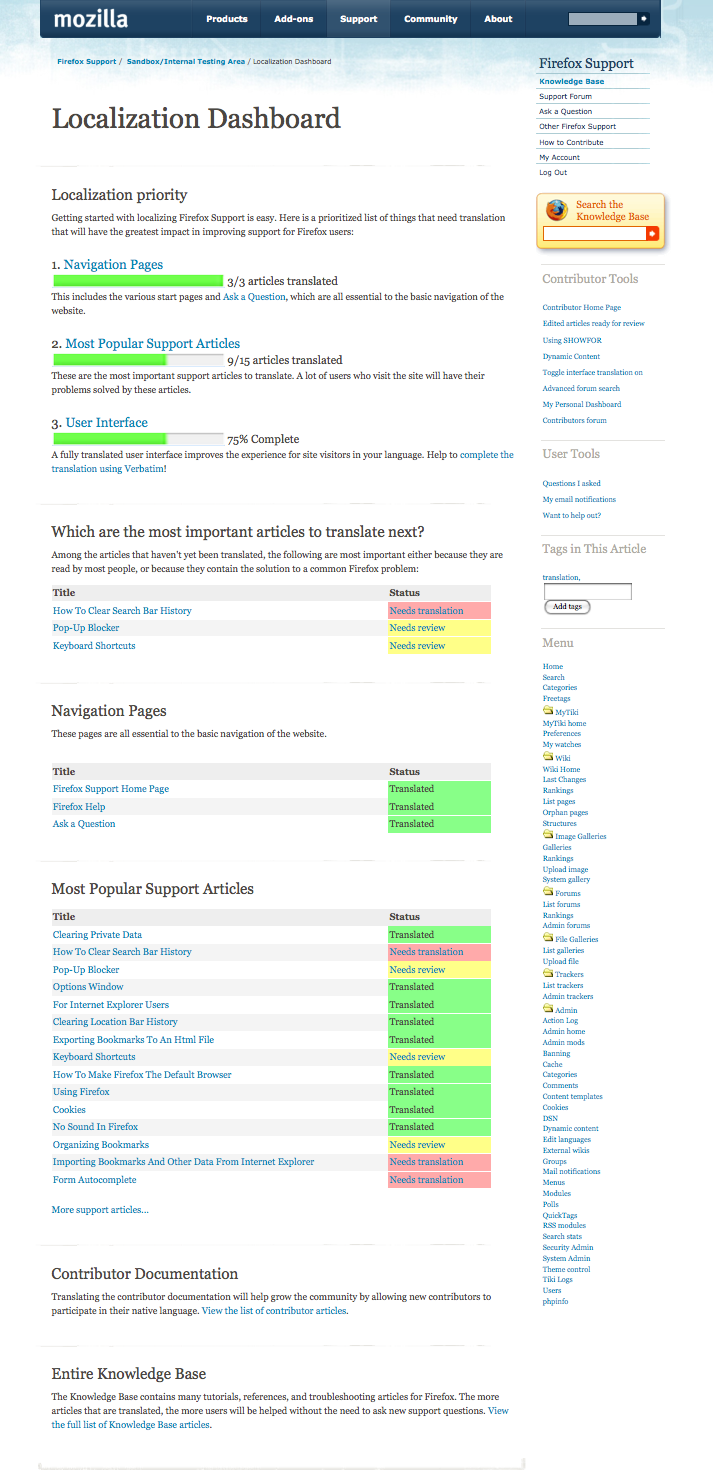713x1470 pixels.
Task: Open the About menu
Action: 498,18
